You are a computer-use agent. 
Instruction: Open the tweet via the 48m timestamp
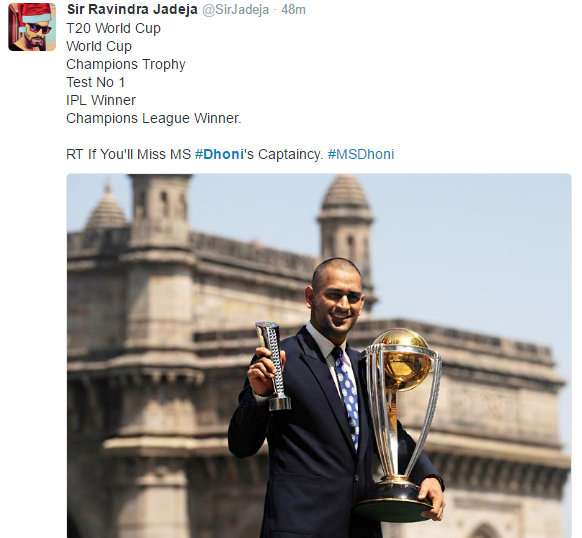[293, 10]
